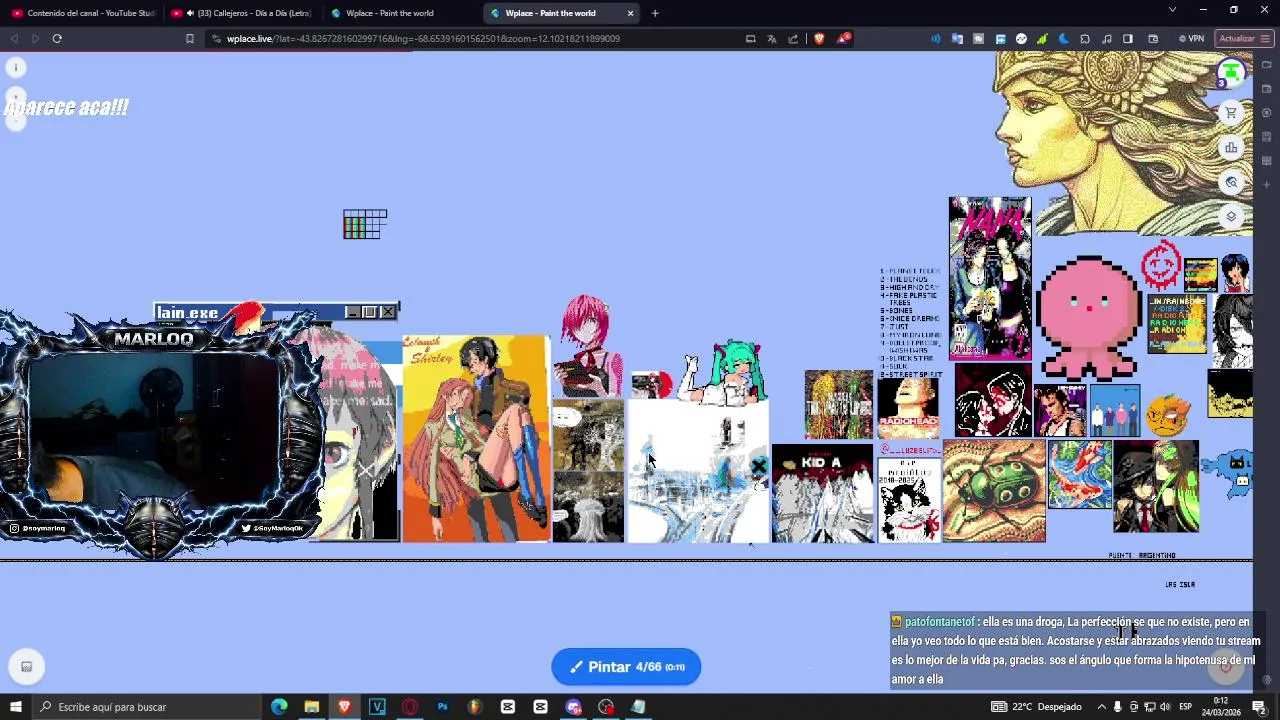
Task: Reload the page with the refresh icon
Action: [x=57, y=39]
